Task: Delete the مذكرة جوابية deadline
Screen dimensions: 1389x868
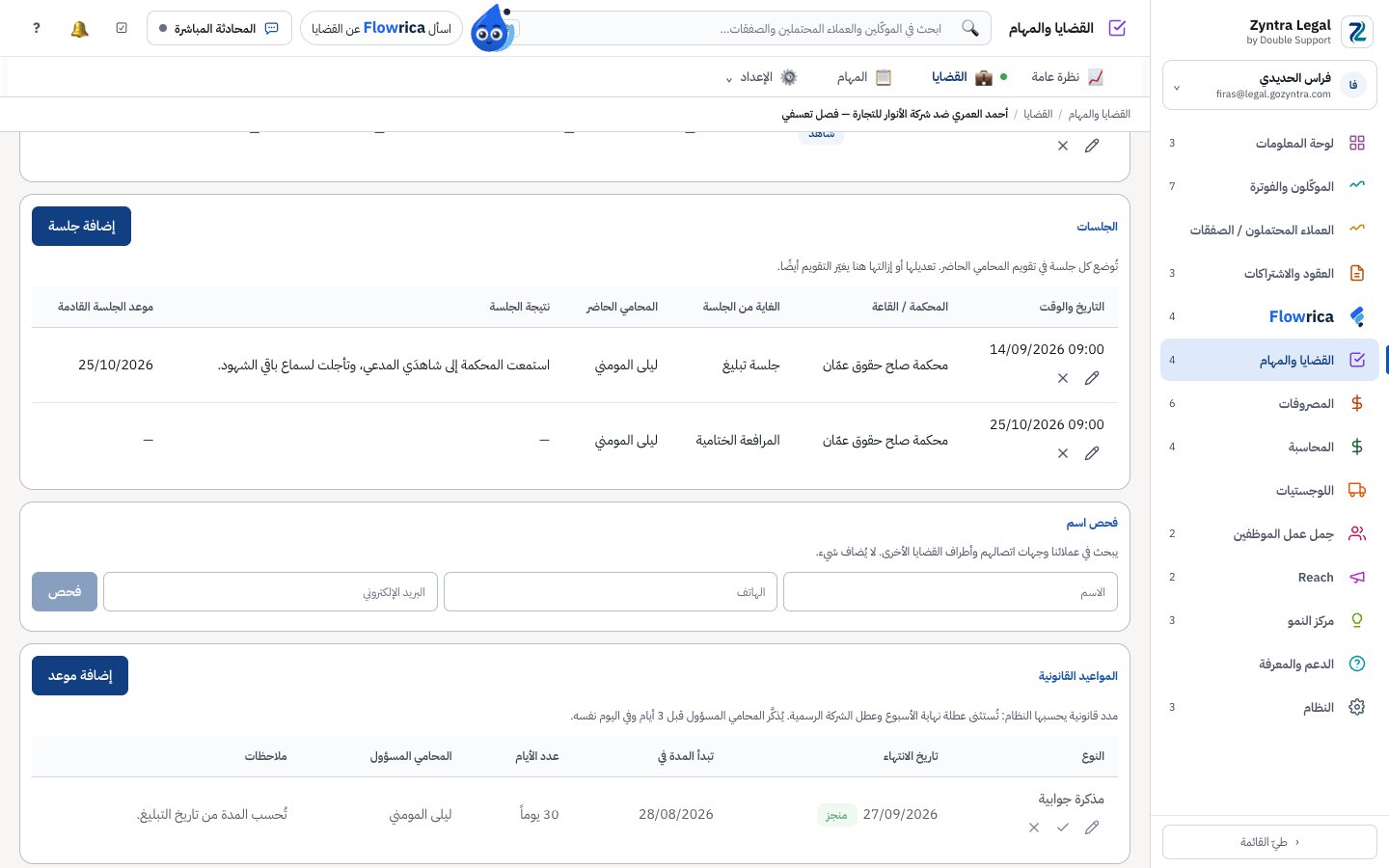Action: [x=1034, y=827]
